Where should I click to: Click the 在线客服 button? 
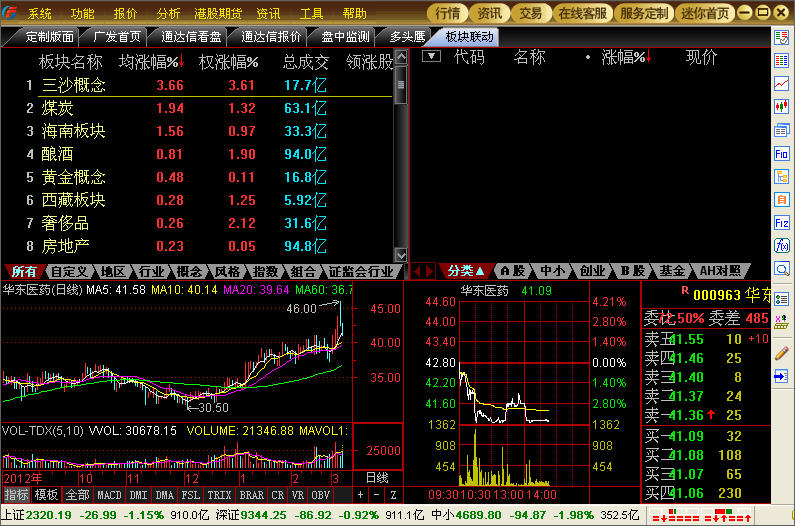click(582, 13)
